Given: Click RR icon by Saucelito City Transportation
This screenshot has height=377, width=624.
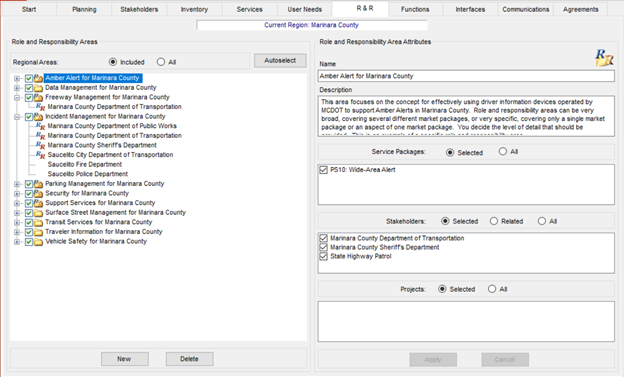Looking at the screenshot, I should [41, 155].
